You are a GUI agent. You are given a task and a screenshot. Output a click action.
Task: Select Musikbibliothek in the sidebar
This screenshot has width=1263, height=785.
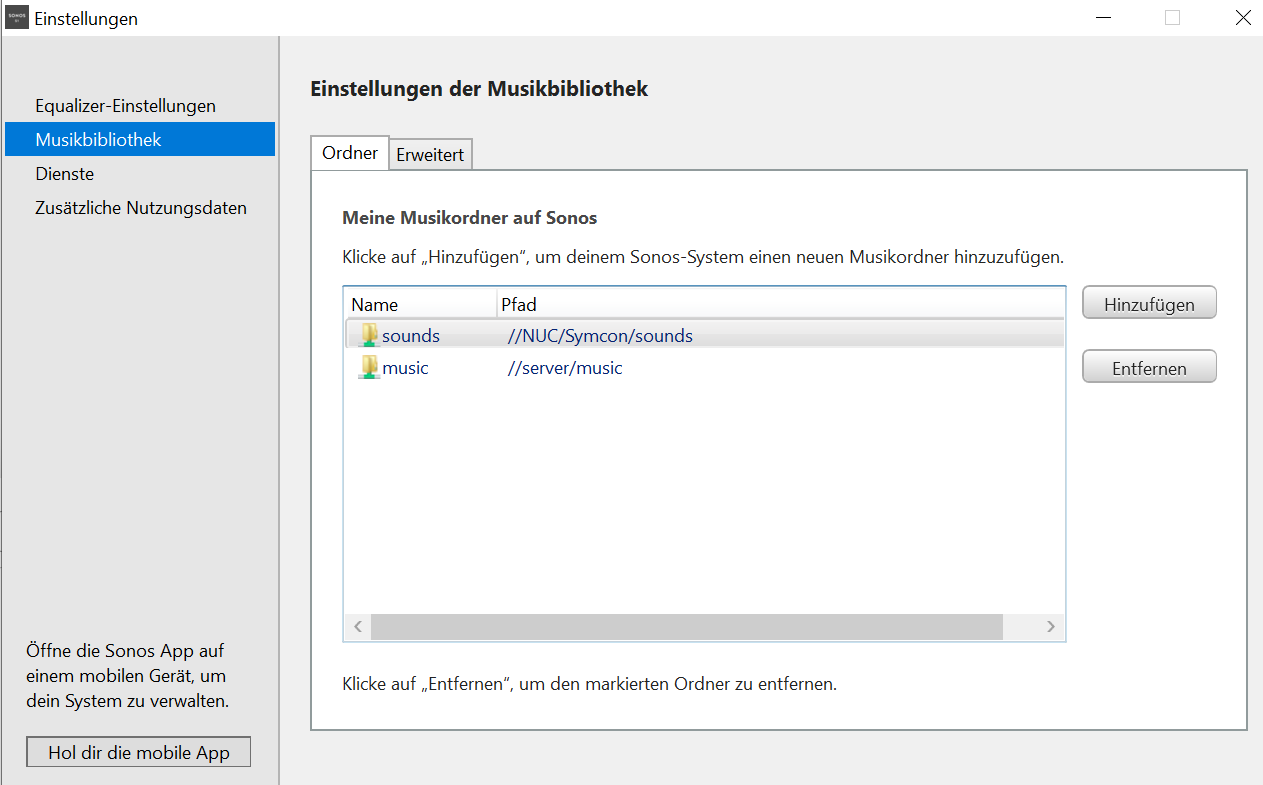(x=98, y=140)
